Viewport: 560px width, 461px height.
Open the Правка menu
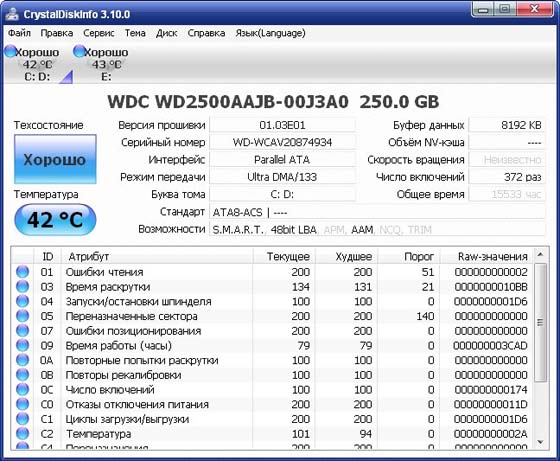[57, 33]
